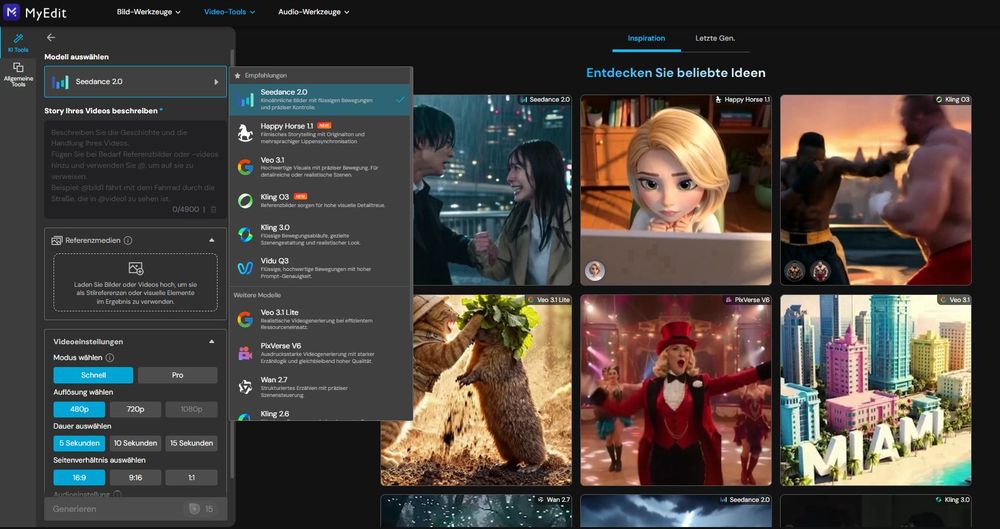
Task: Open the boxers Kling O3 thumbnail
Action: [876, 190]
